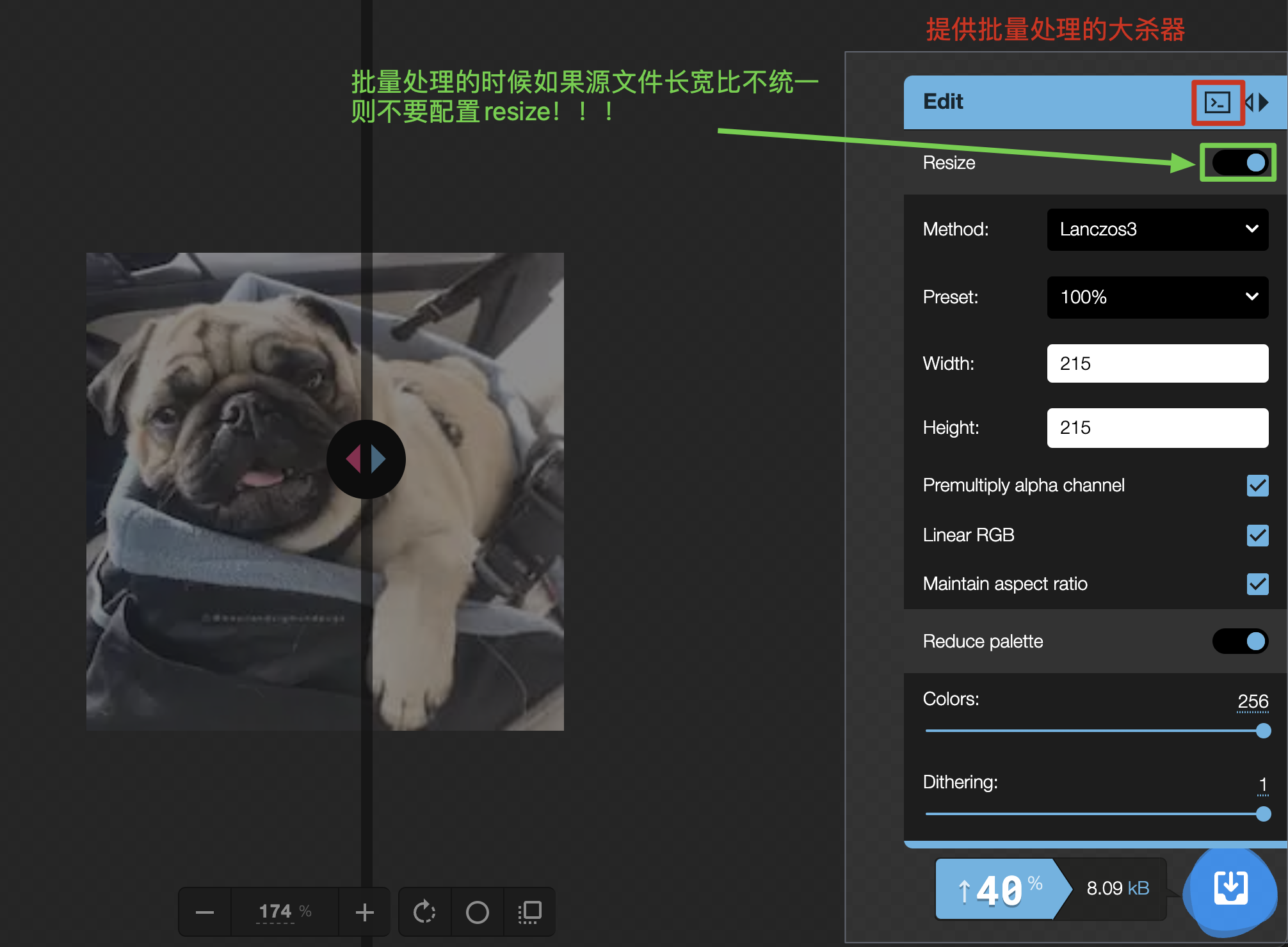Click the Dithering slider handle

click(1263, 814)
